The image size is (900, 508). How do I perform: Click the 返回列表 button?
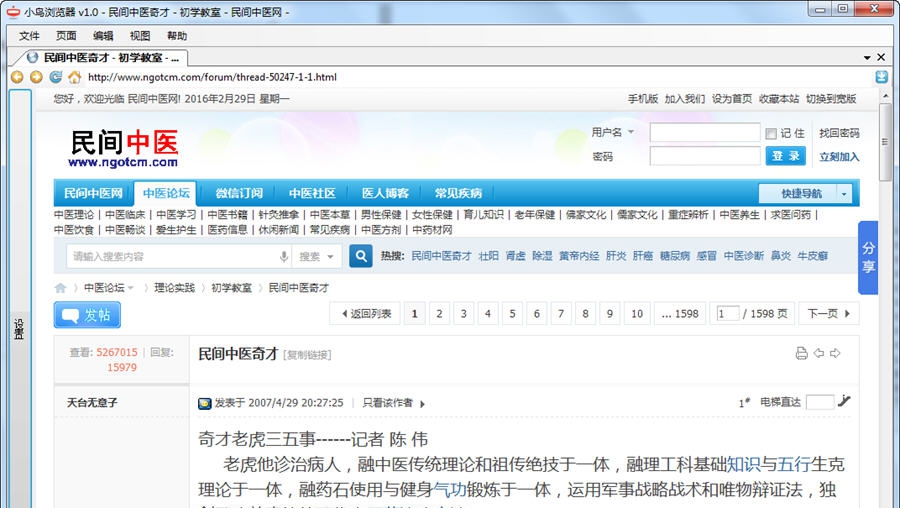click(x=366, y=313)
